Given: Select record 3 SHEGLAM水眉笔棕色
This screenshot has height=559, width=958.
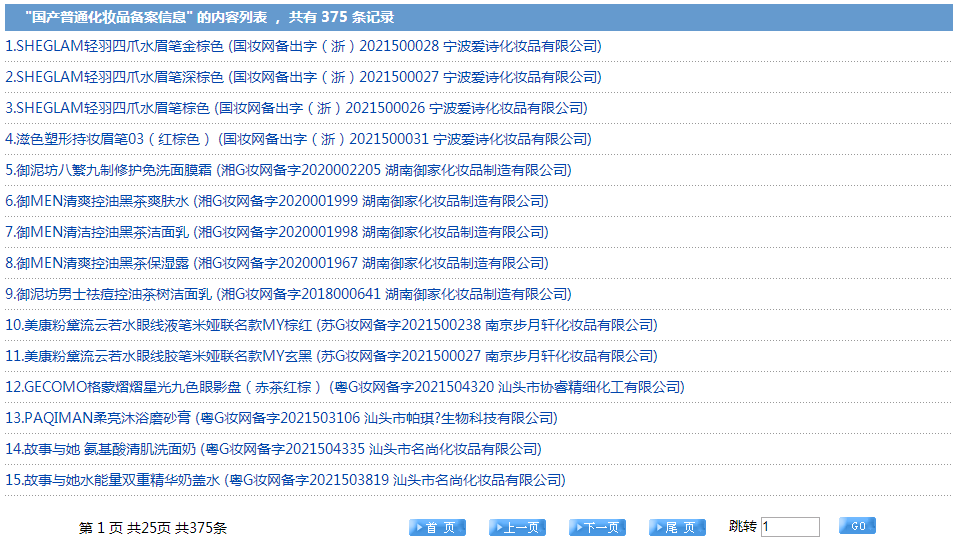Looking at the screenshot, I should (296, 108).
